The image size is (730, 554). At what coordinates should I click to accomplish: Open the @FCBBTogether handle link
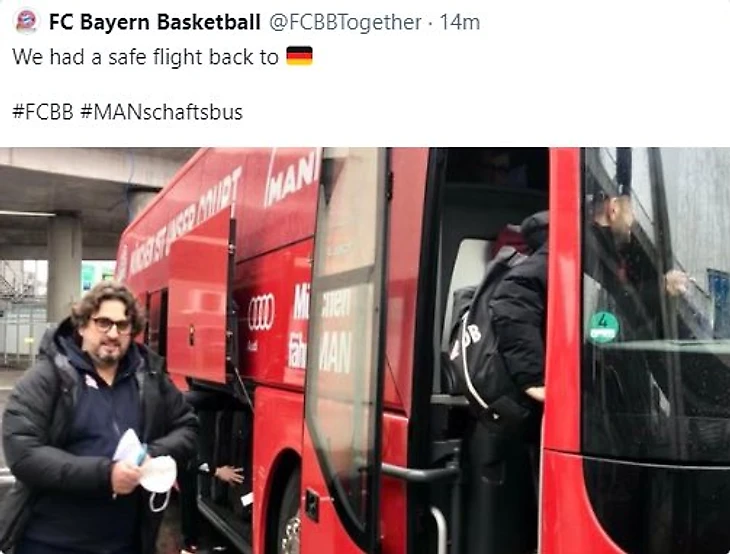pos(345,22)
